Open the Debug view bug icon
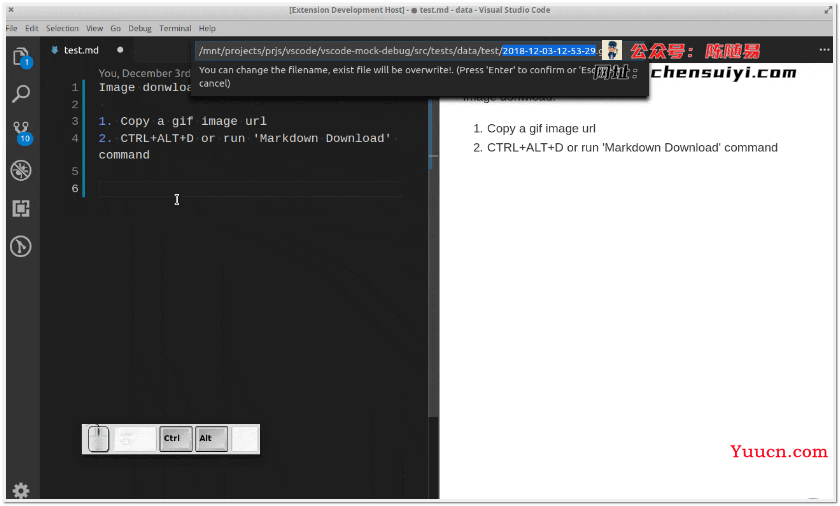Image resolution: width=840 pixels, height=506 pixels. click(x=21, y=171)
